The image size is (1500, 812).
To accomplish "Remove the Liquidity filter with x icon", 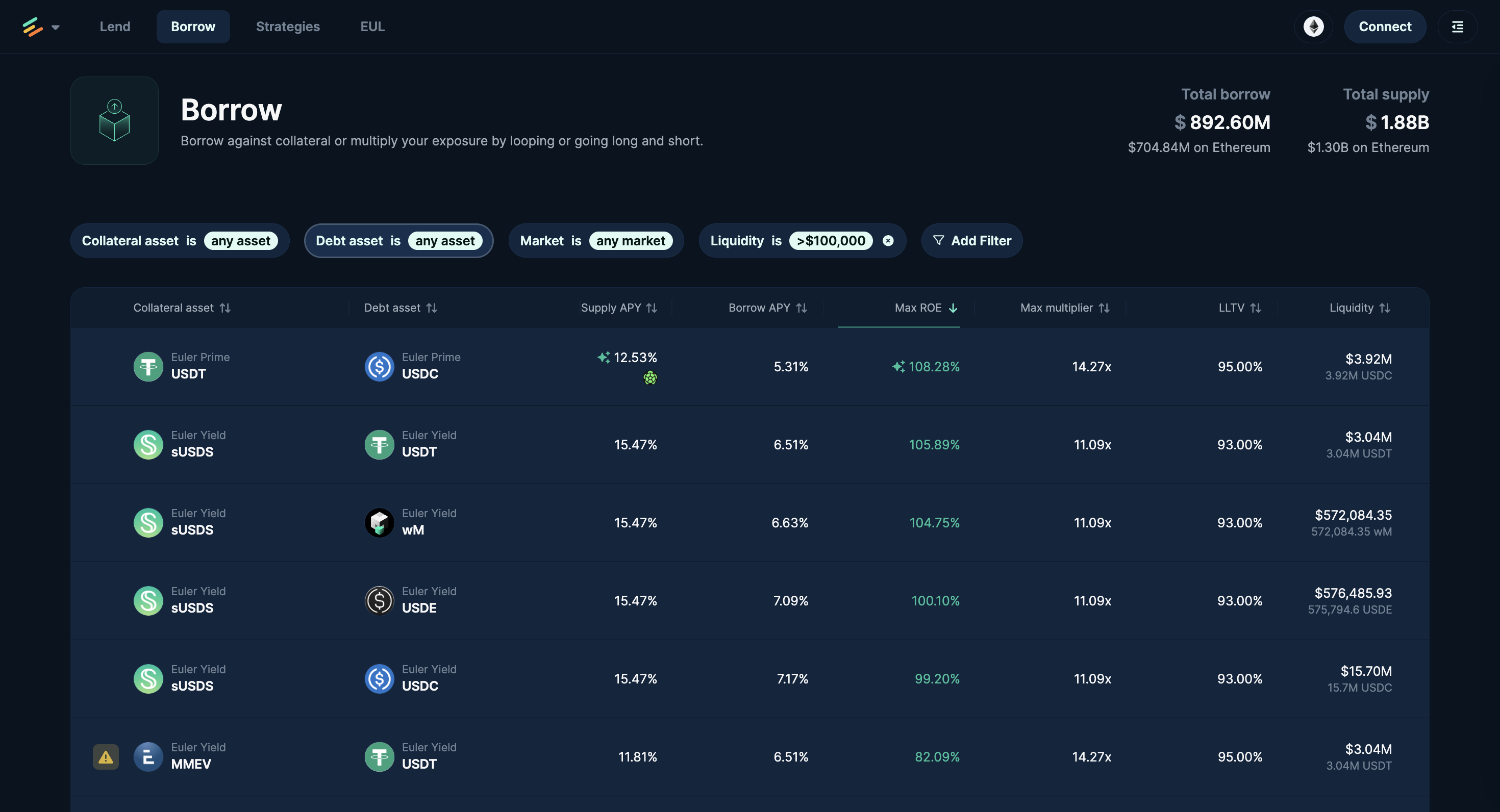I will pos(887,240).
